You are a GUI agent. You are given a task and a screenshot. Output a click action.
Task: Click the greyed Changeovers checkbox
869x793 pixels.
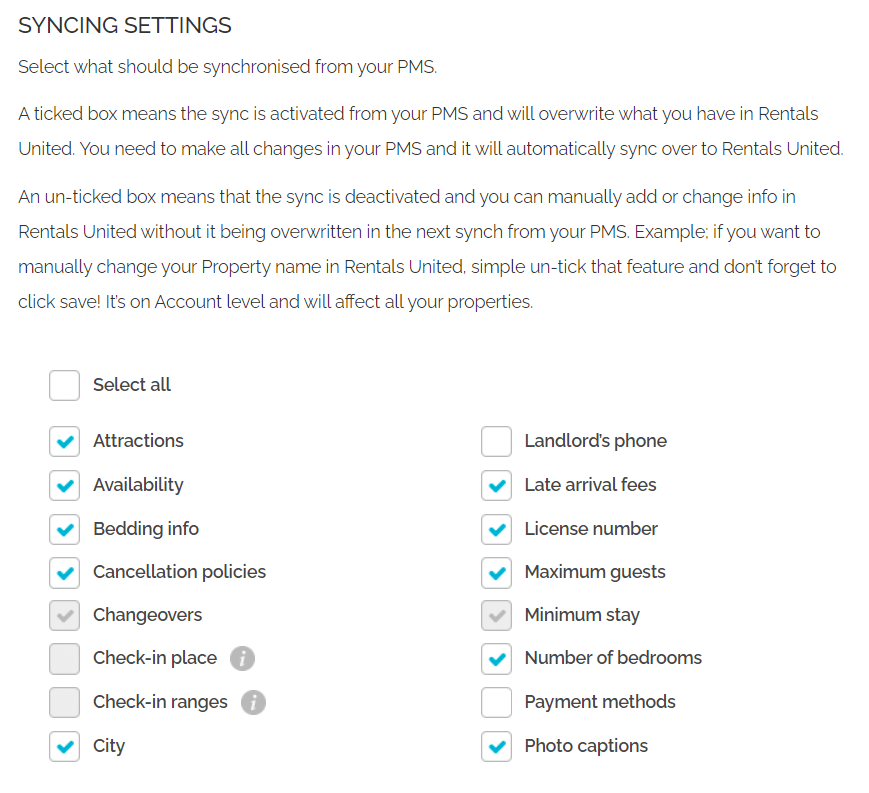coord(65,616)
